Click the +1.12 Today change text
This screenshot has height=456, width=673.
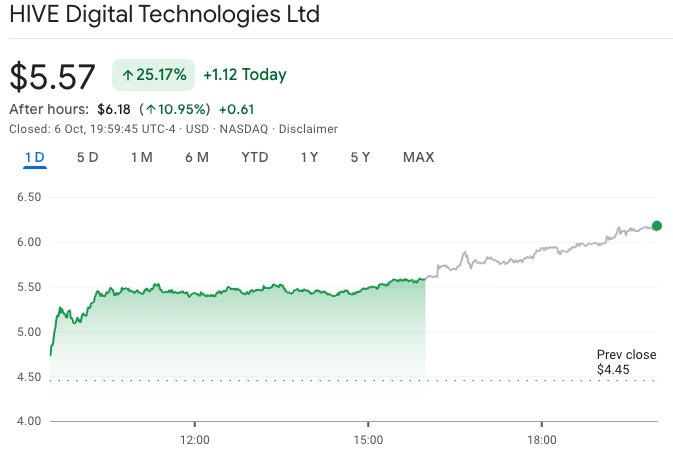click(x=244, y=75)
